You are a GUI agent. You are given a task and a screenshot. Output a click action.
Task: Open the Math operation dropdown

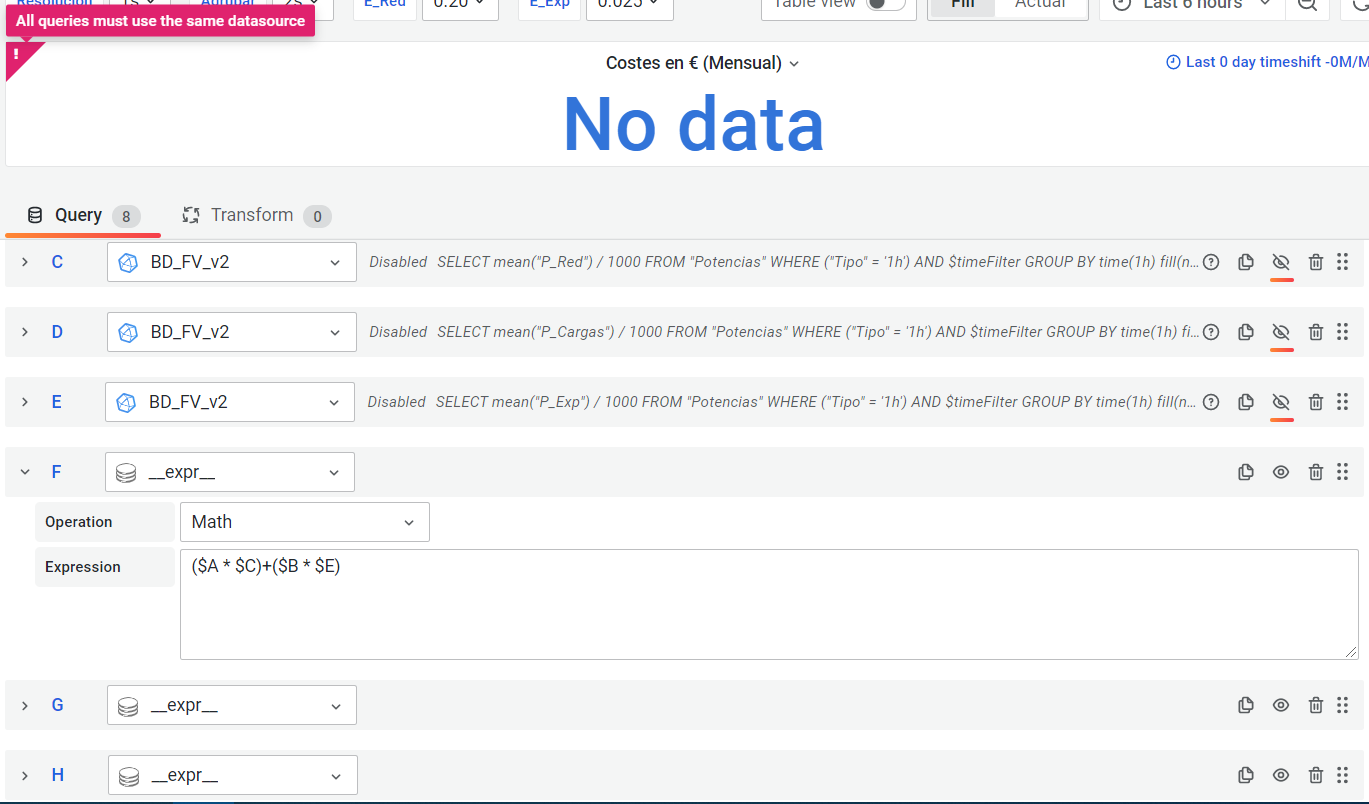305,522
